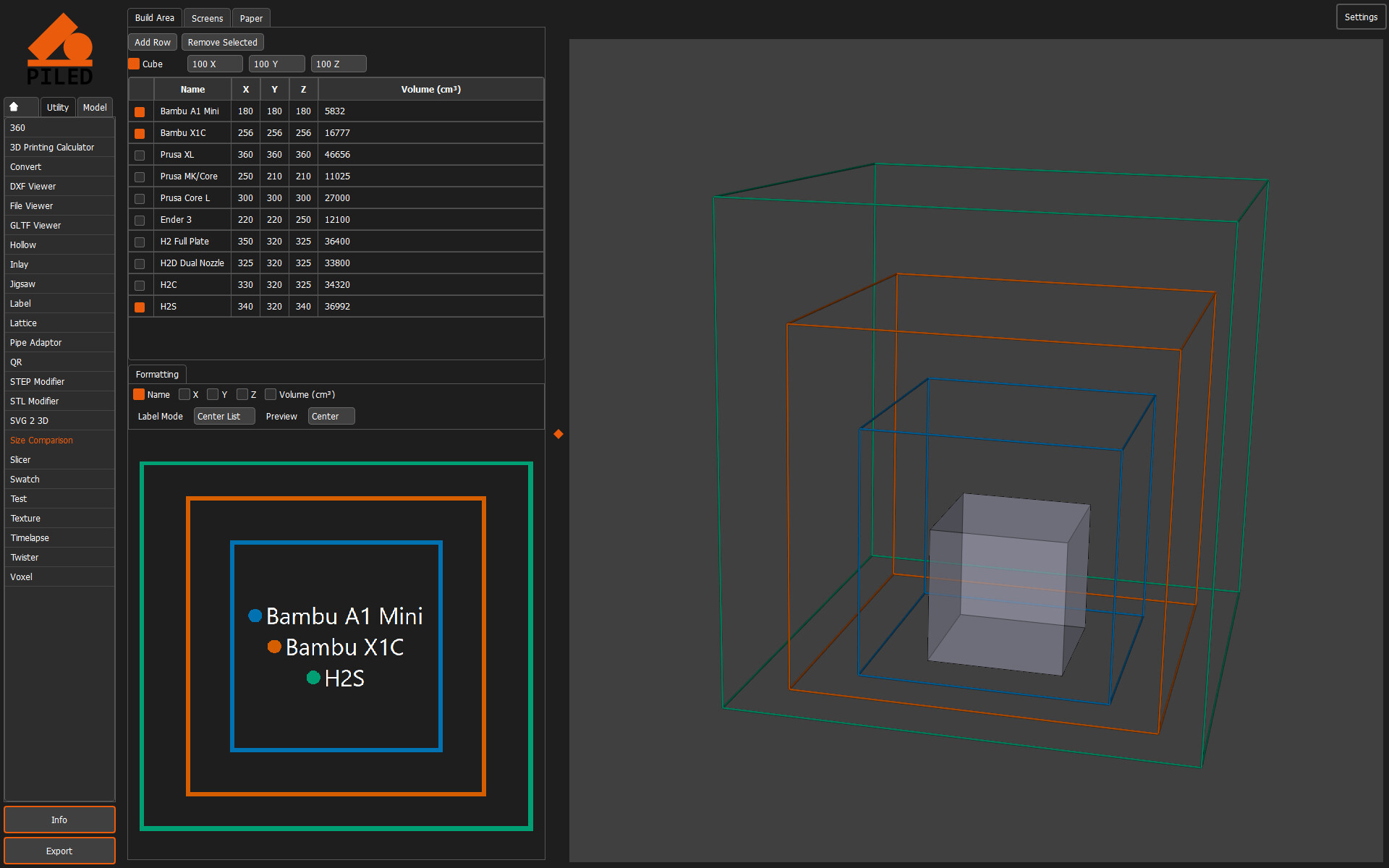
Task: Click the Bambu A1 Mini preview label
Action: (336, 616)
